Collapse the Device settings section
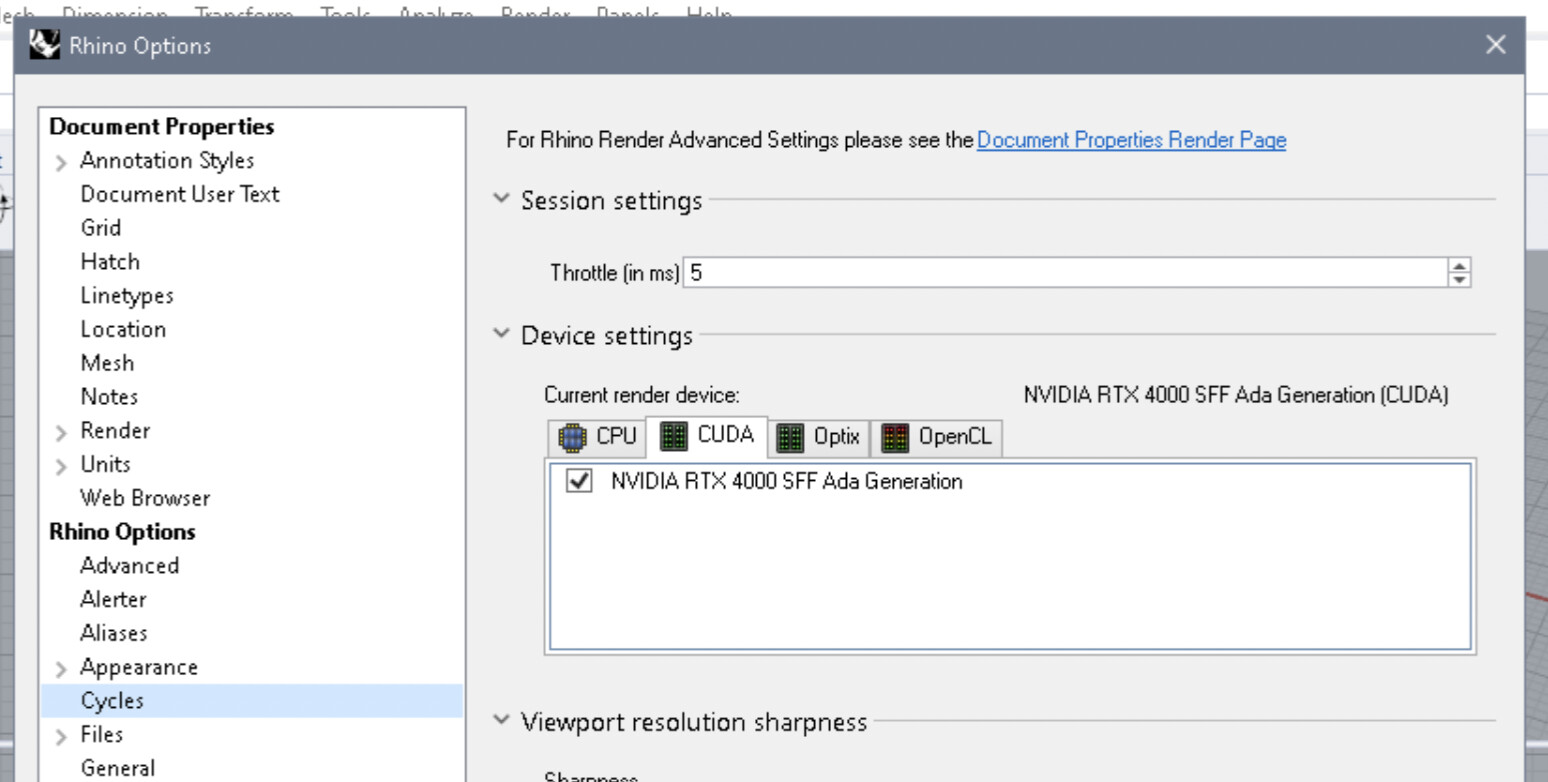 coord(502,335)
